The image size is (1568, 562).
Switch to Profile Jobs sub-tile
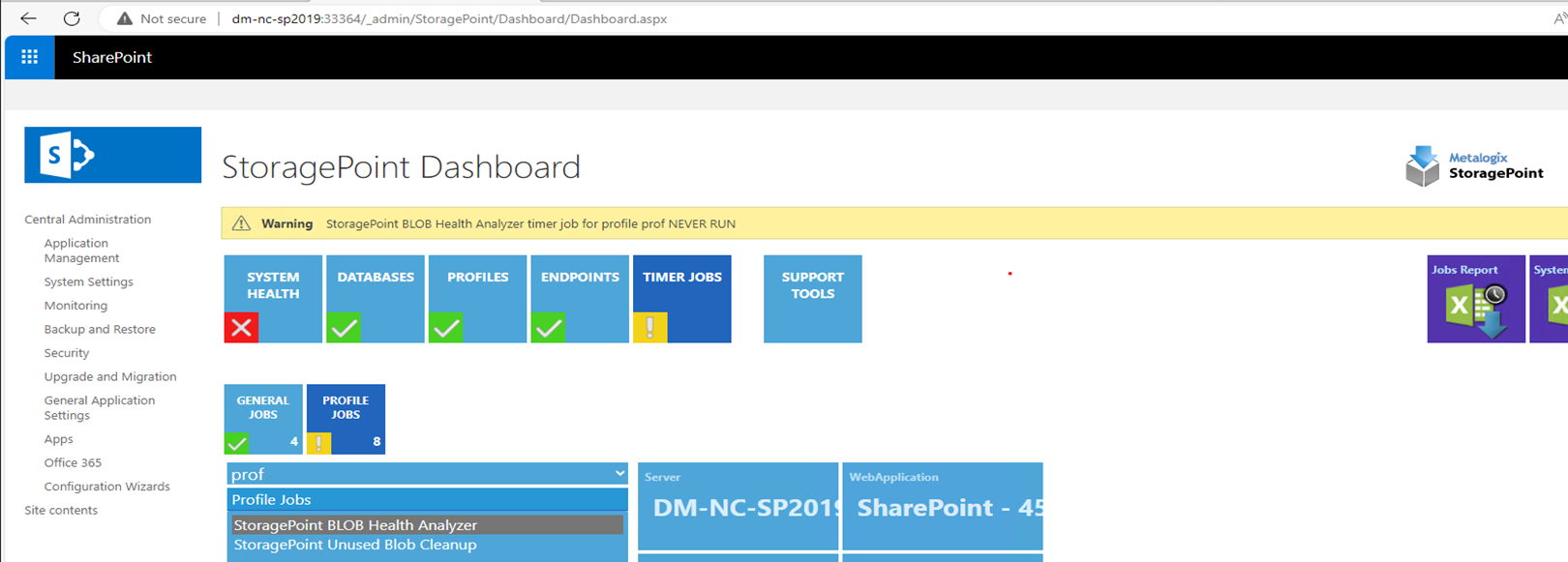click(x=346, y=419)
